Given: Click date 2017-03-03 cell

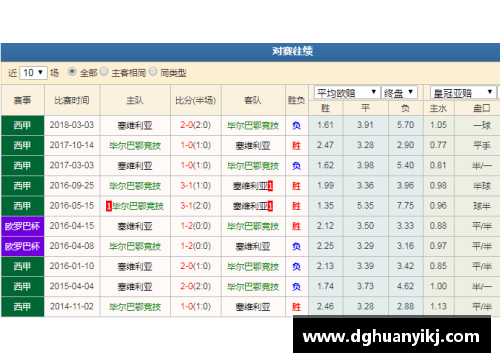Looking at the screenshot, I should point(72,165).
